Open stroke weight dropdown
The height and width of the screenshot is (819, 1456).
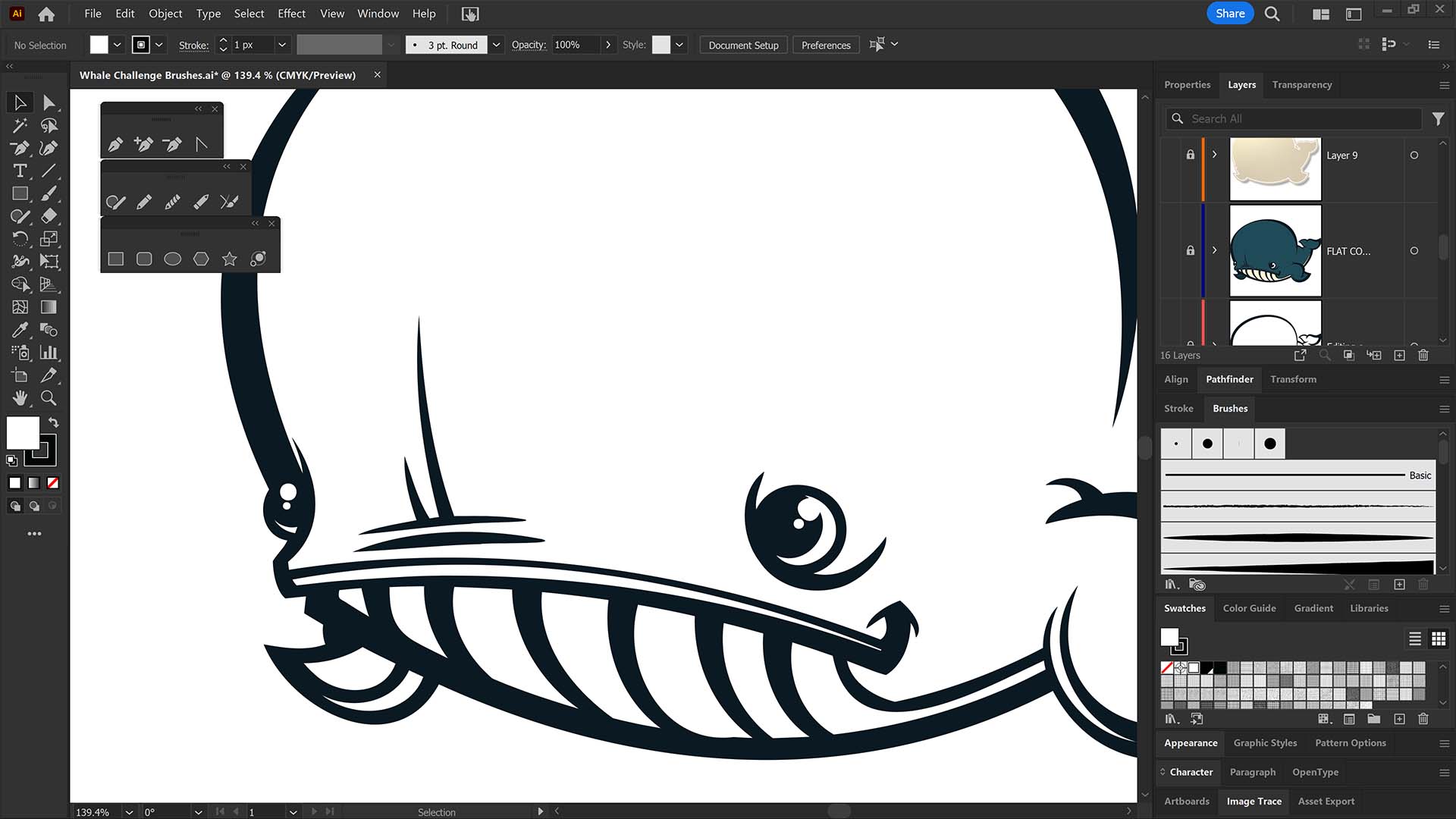pyautogui.click(x=282, y=45)
